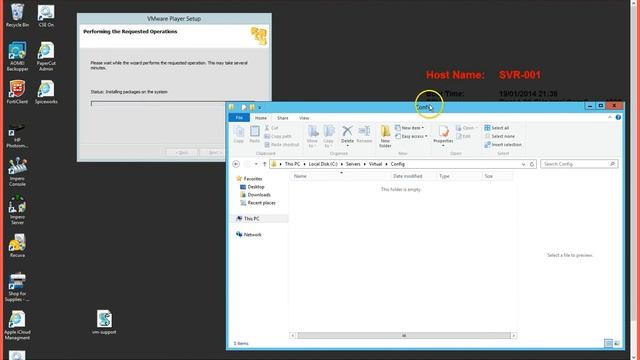Viewport: 640px width, 360px height.
Task: Click the refresh button beside address bar
Action: [x=532, y=164]
